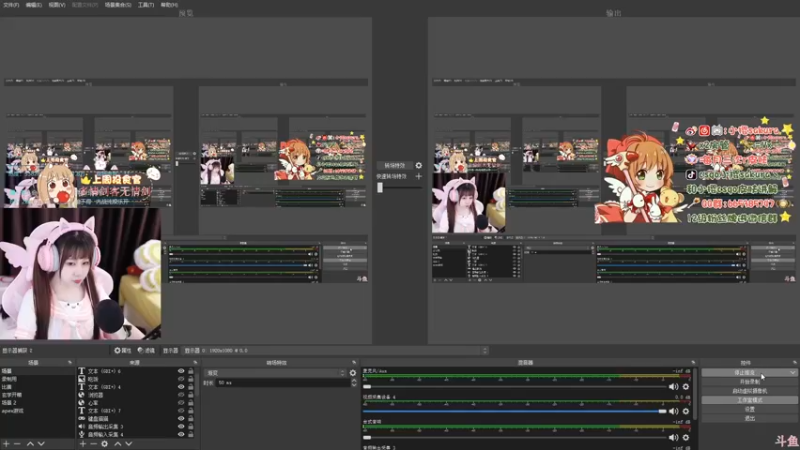Click the 开始录制 start recording button
Screen dimensions: 800x450
[749, 382]
